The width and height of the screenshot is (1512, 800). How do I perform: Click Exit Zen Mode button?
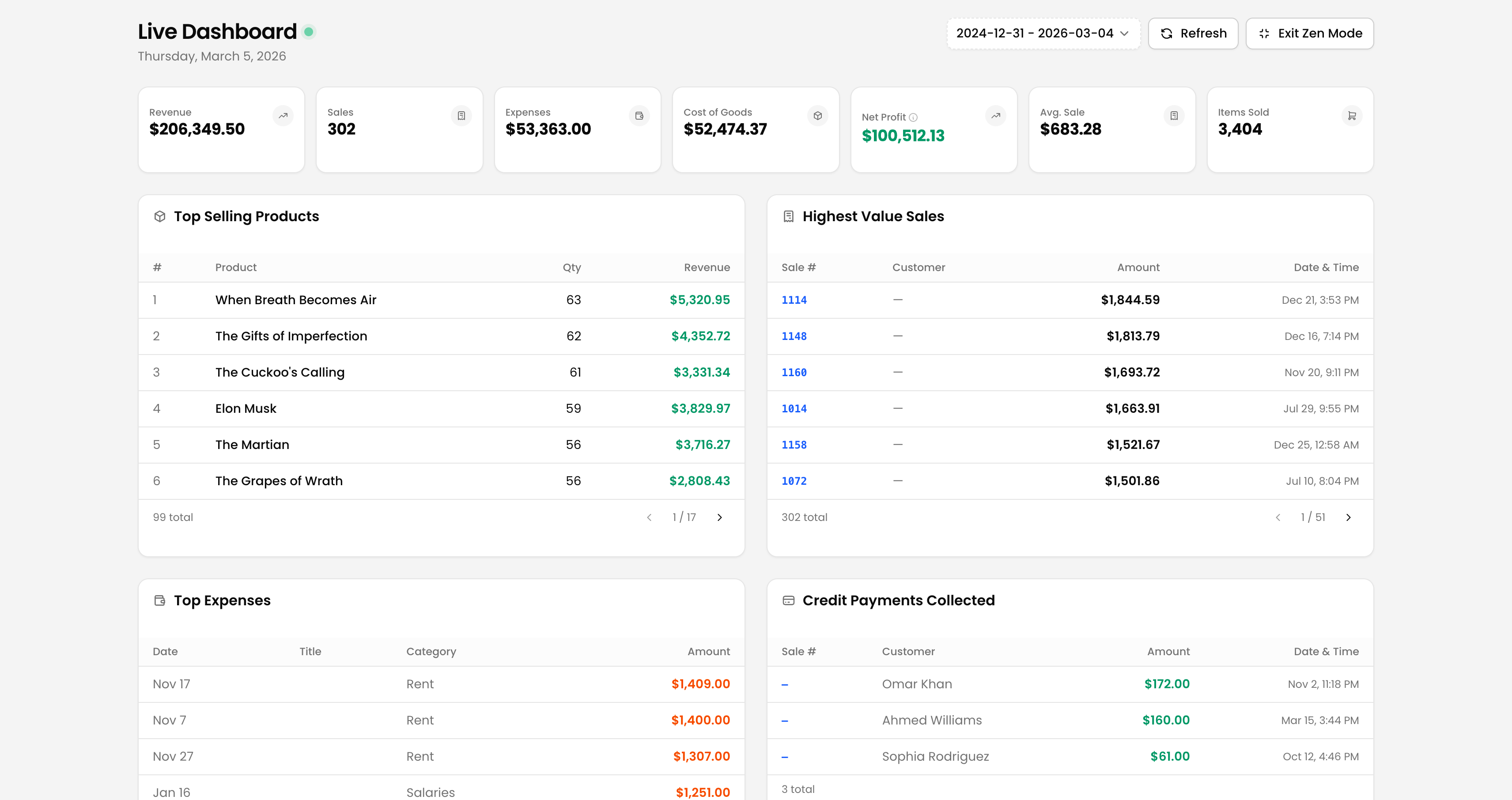1309,34
